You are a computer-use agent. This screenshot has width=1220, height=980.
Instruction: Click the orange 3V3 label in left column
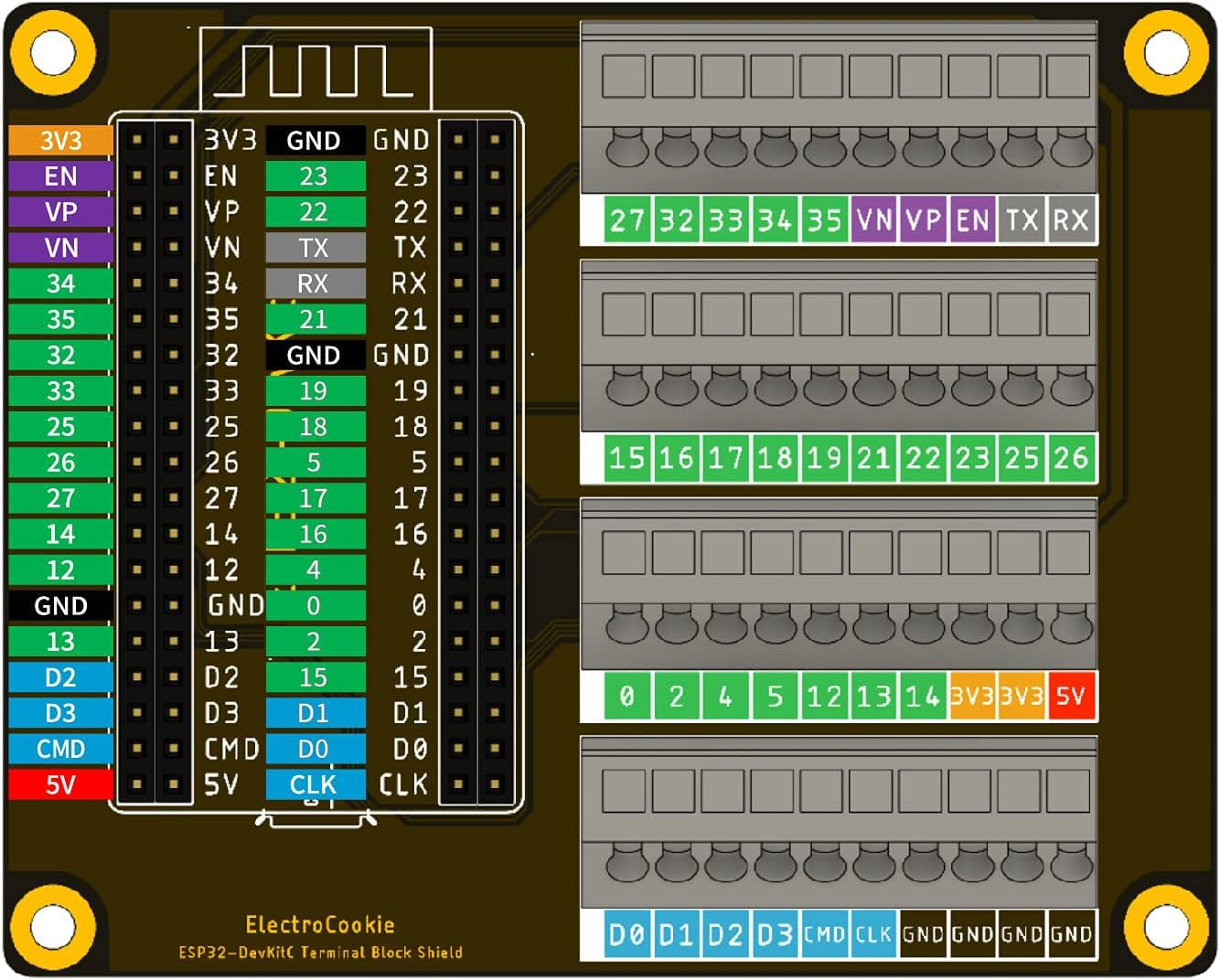58,140
